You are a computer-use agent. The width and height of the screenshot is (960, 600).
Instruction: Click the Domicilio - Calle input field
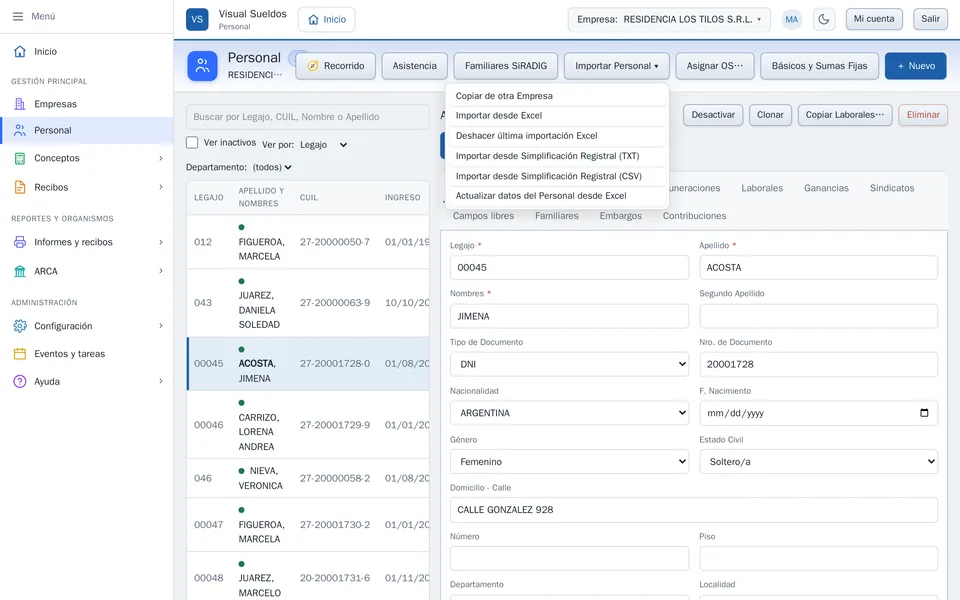coord(694,510)
